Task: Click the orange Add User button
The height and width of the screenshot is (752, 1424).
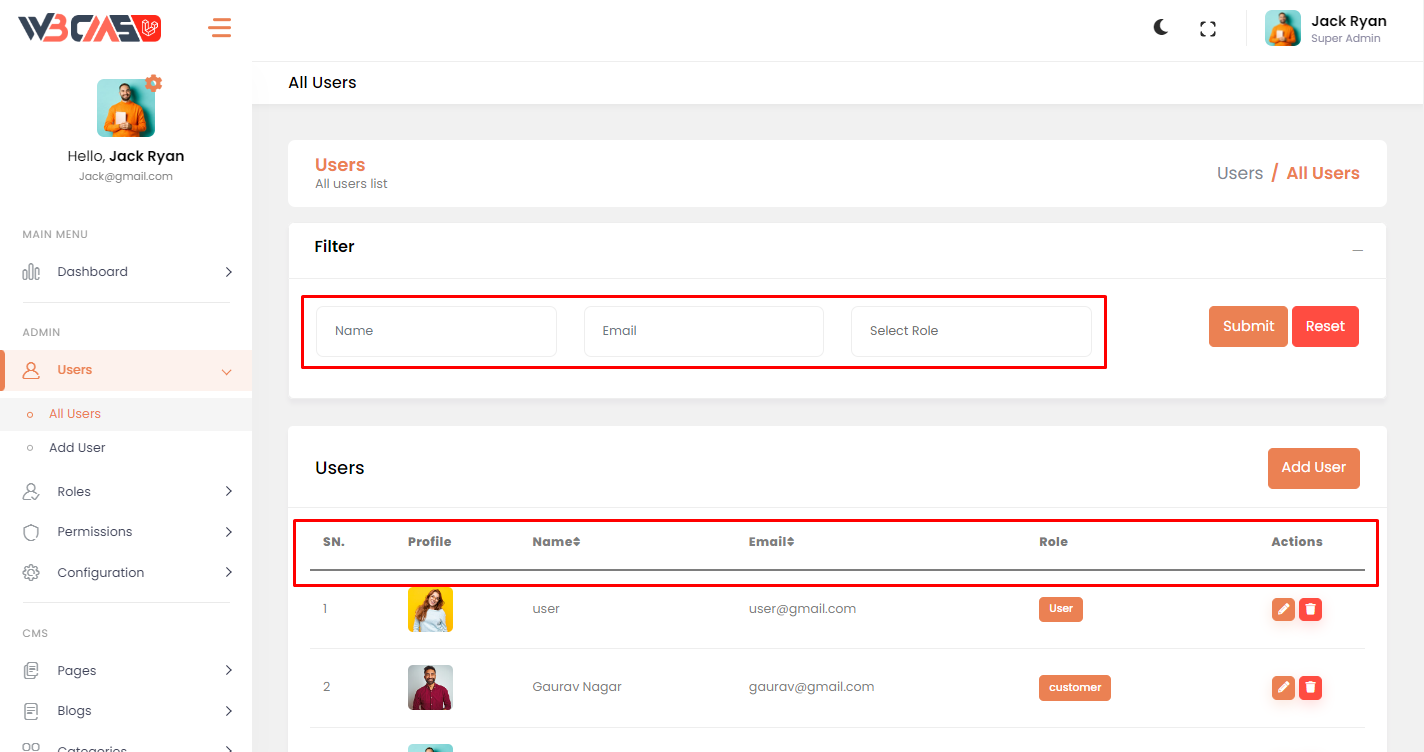Action: click(x=1313, y=468)
